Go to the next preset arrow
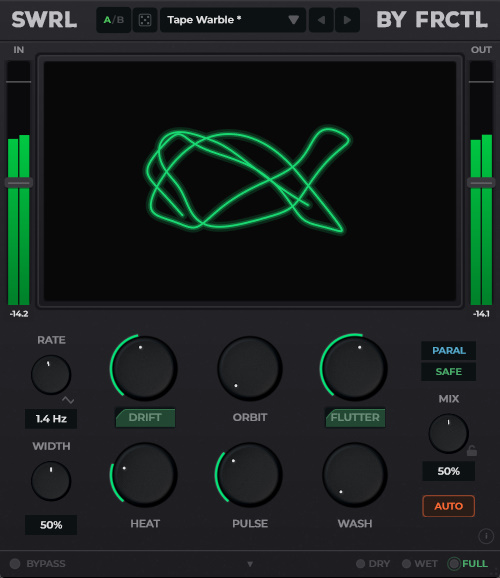Image resolution: width=500 pixels, height=578 pixels. 347,20
